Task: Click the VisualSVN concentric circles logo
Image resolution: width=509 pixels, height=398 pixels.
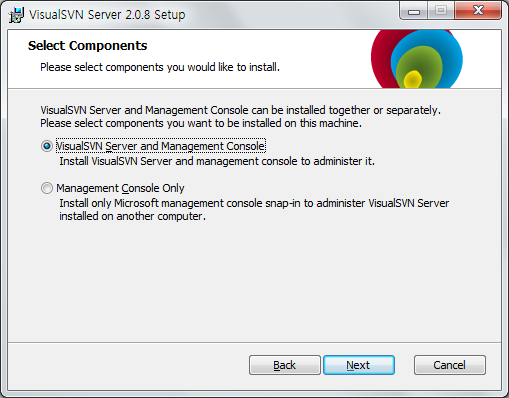Action: pos(417,59)
